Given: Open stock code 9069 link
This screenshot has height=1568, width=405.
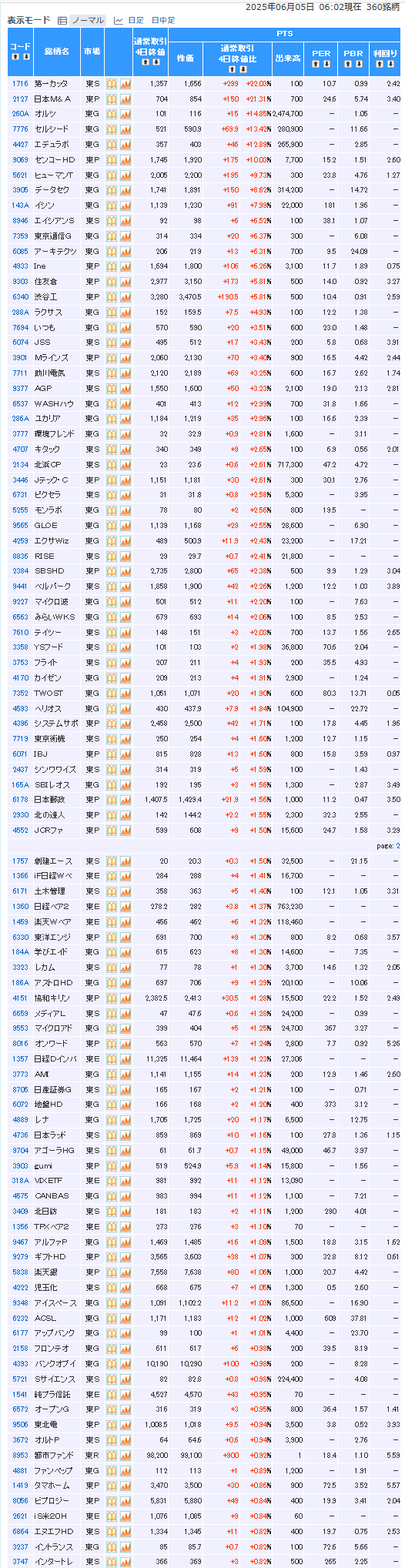Looking at the screenshot, I should tap(20, 160).
